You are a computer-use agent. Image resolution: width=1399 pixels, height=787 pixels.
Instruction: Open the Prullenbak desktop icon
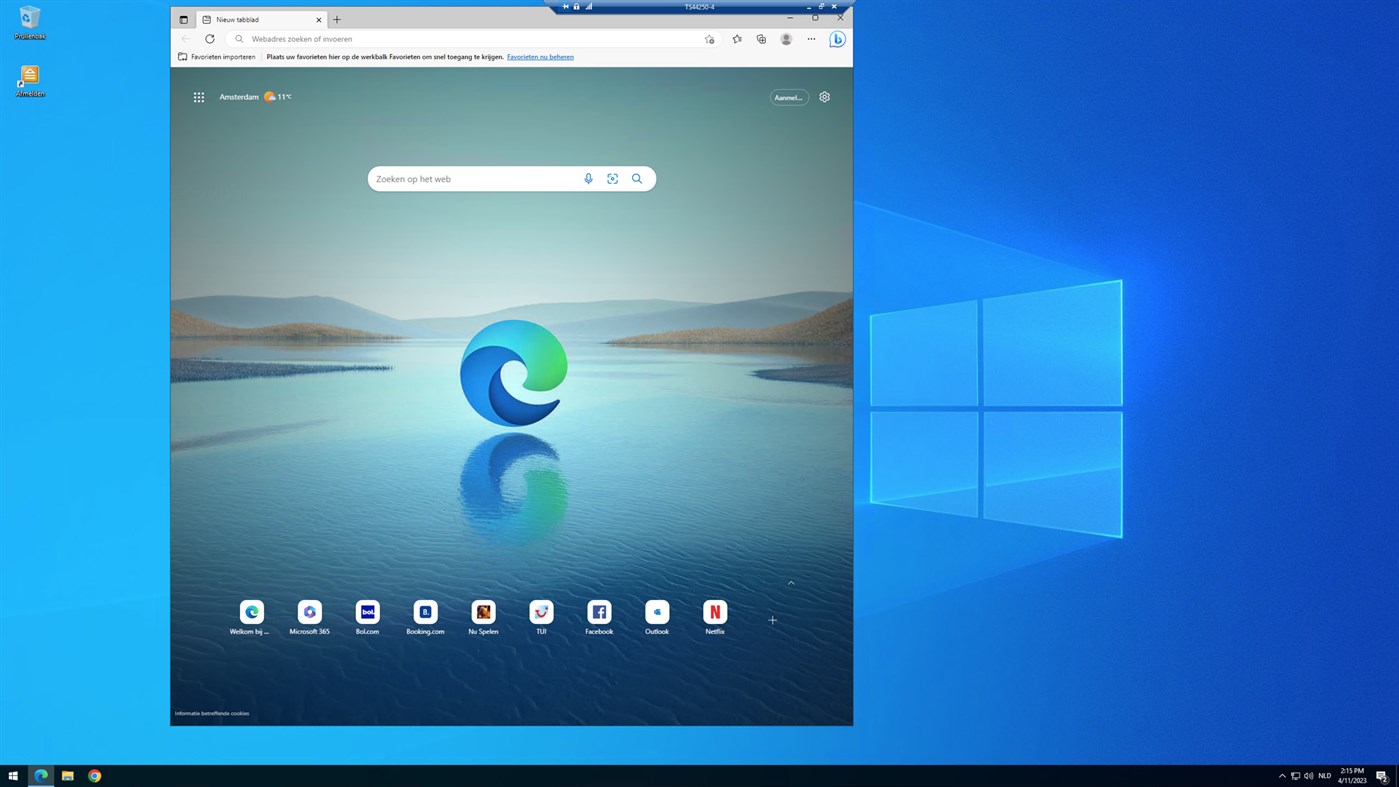30,23
